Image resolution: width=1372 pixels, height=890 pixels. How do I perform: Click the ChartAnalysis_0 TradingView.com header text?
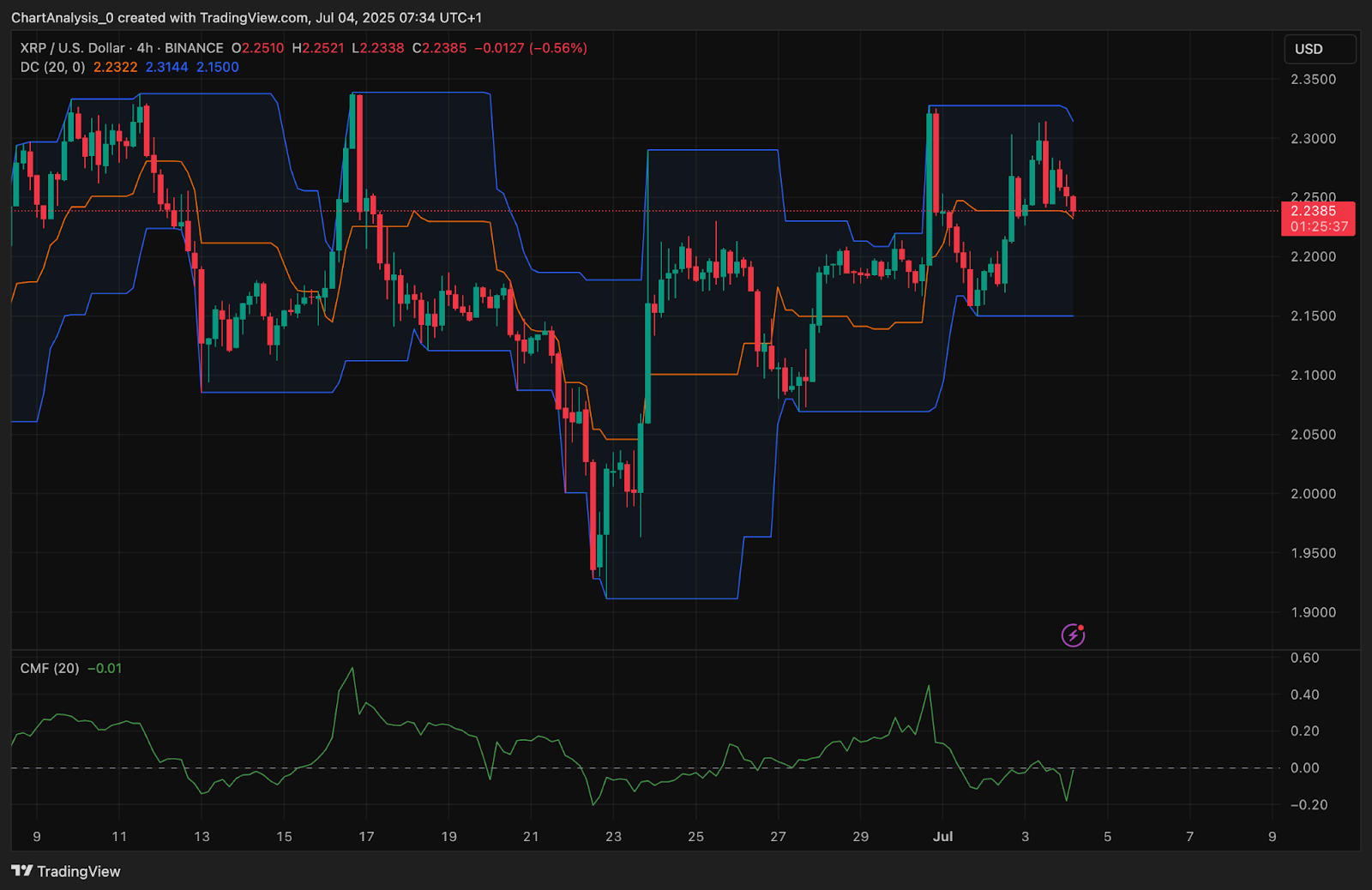tap(246, 17)
